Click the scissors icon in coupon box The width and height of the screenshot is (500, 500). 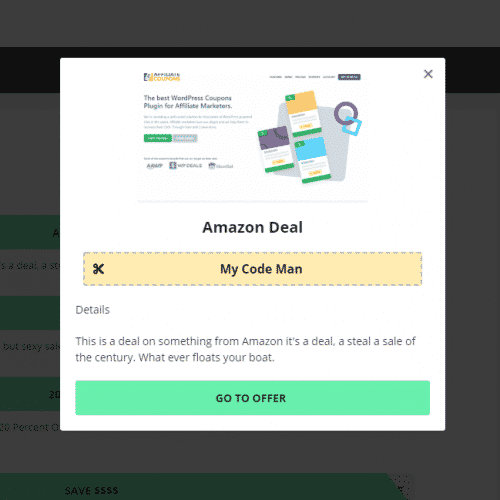[98, 269]
